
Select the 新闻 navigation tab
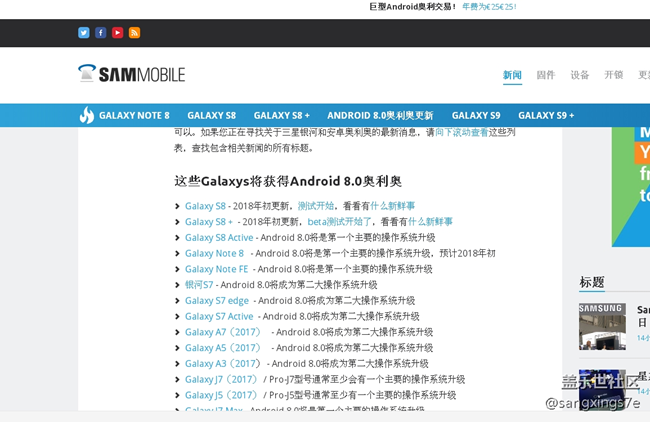coord(512,75)
